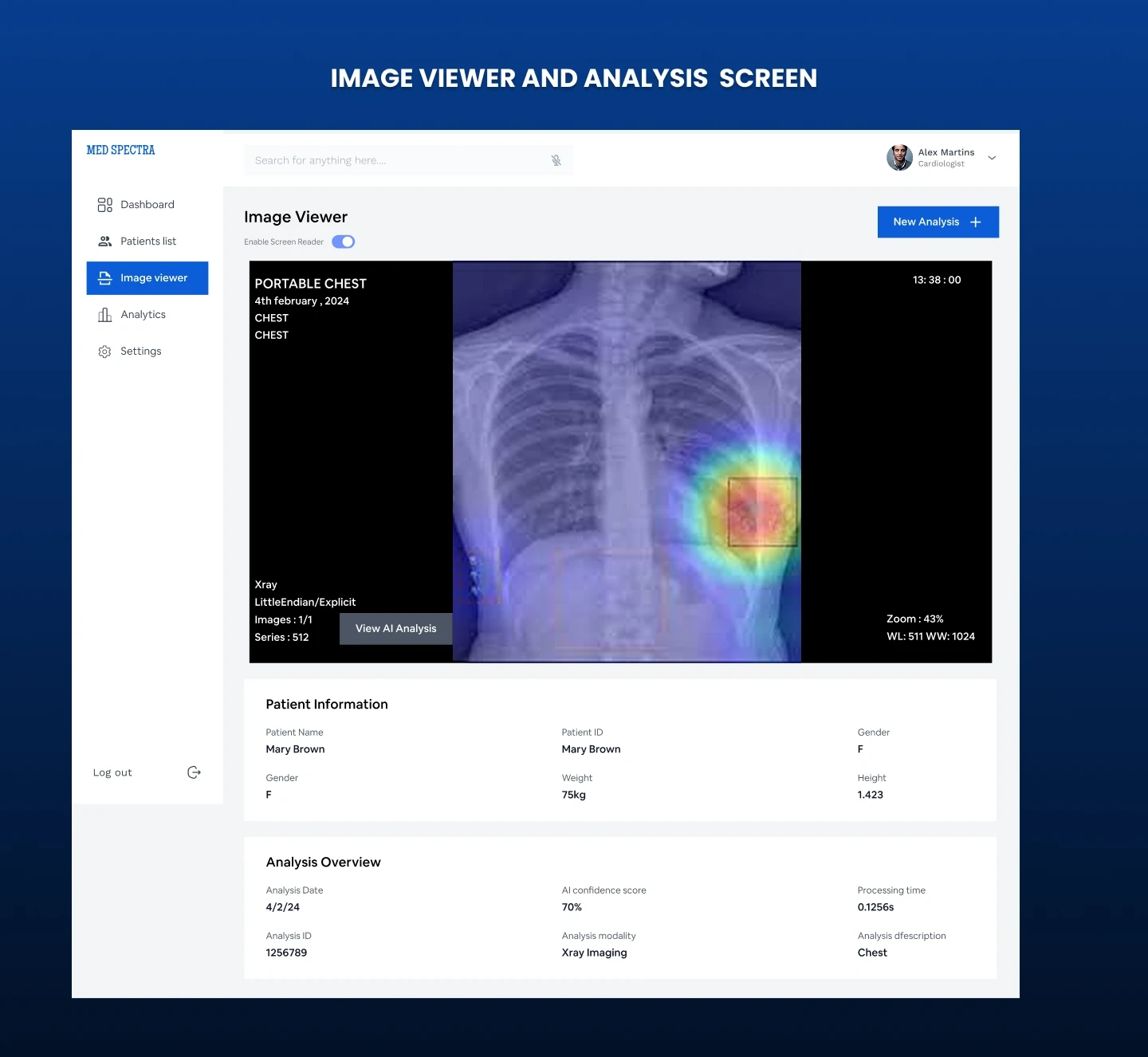Screen dimensions: 1148x1057
Task: Click the Image Viewer page heading
Action: pyautogui.click(x=296, y=218)
